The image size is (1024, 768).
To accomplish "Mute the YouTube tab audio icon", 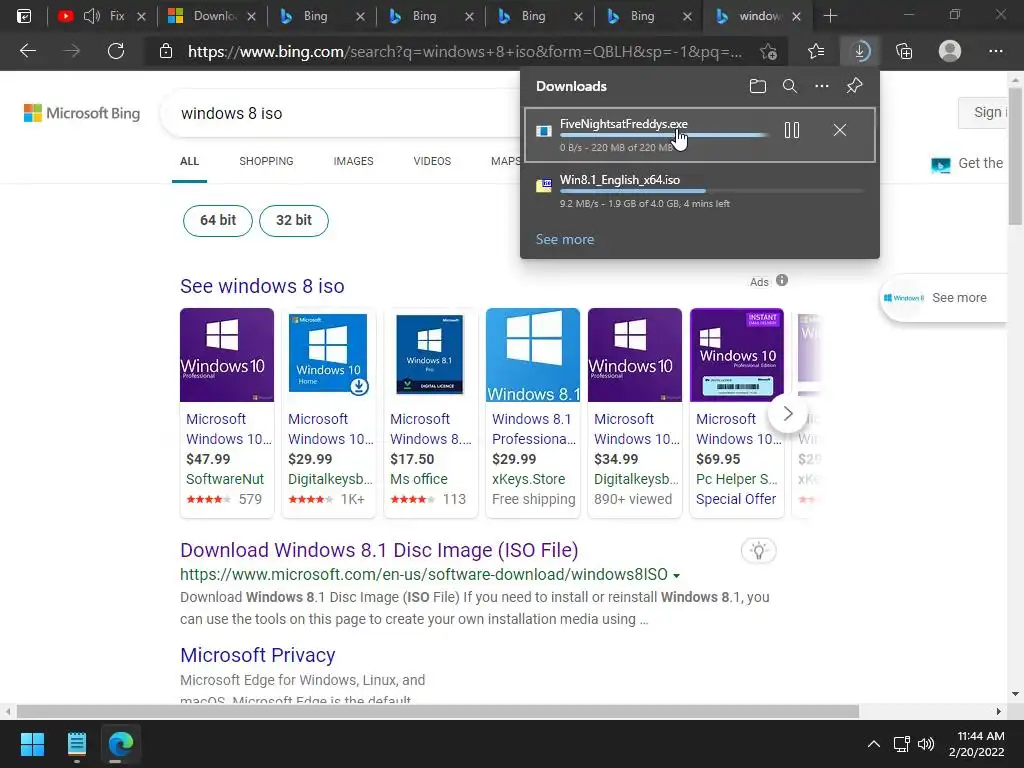I will [92, 16].
